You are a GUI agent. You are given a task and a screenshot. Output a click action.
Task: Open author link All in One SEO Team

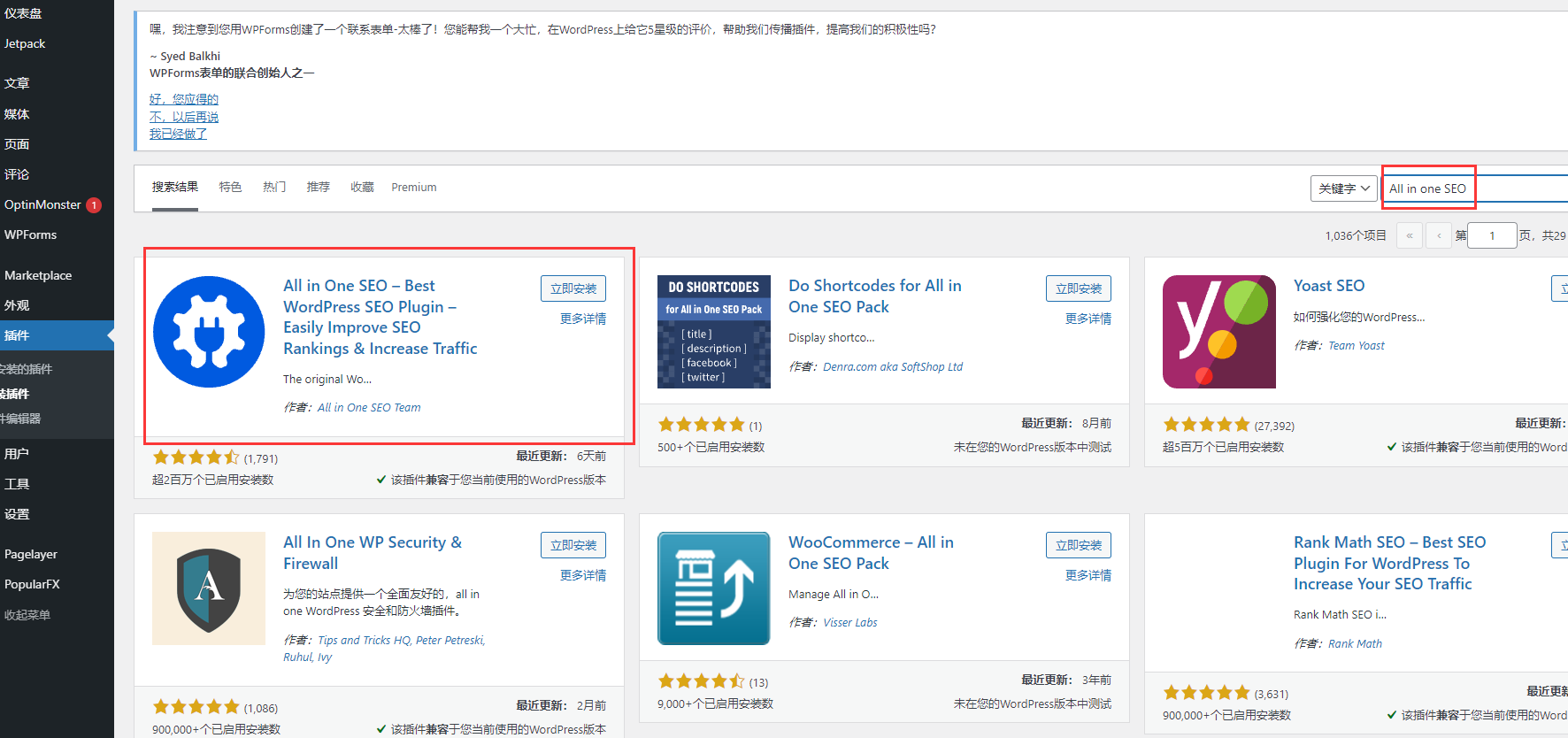(x=369, y=408)
